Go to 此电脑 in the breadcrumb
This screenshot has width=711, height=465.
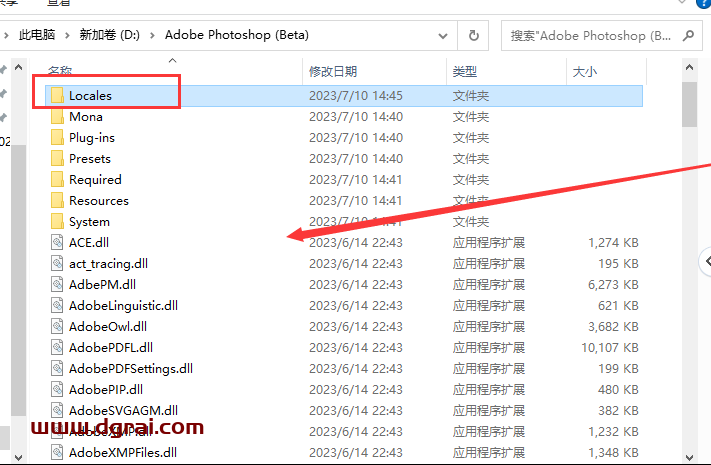click(37, 35)
